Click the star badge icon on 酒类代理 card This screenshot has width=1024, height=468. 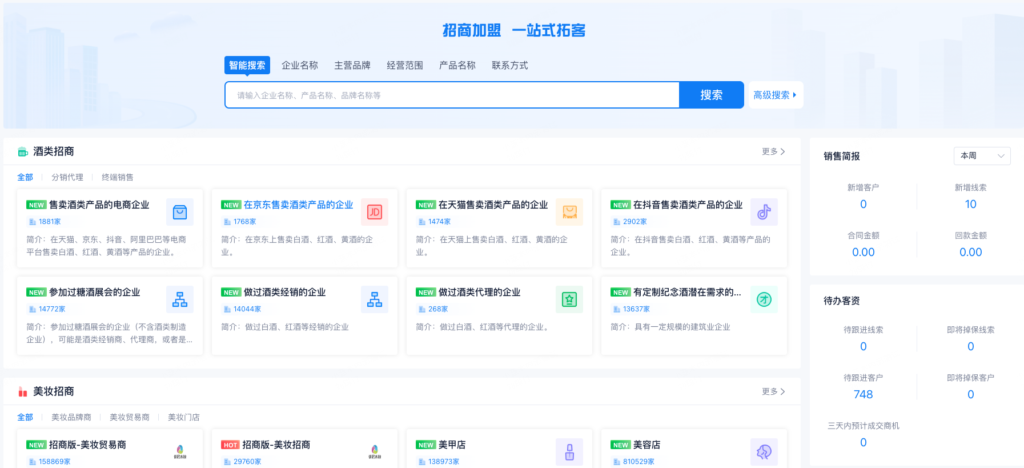tap(569, 300)
